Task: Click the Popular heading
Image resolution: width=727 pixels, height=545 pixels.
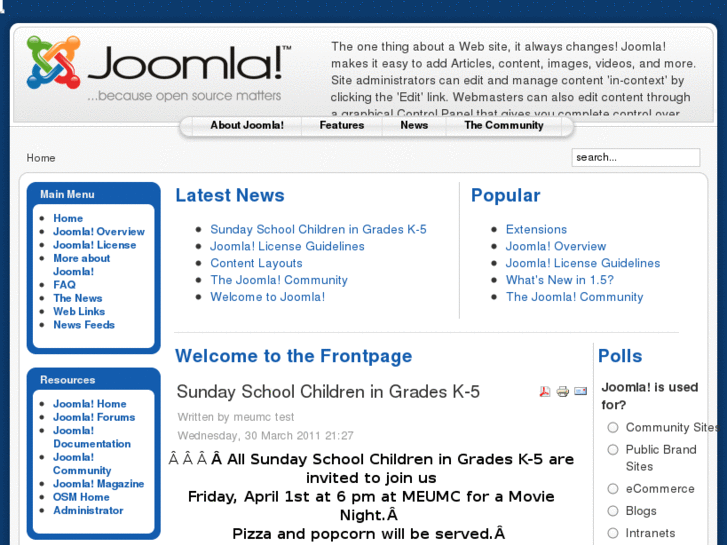Action: (x=505, y=195)
